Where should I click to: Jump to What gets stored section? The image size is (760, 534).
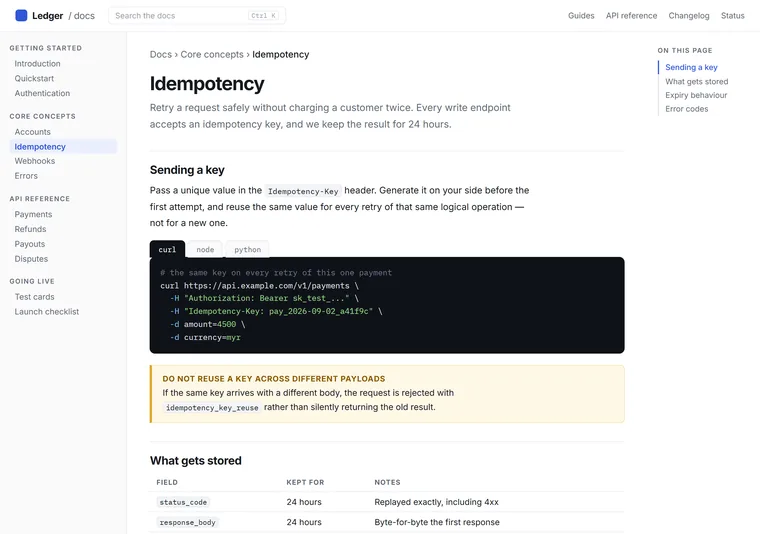point(697,81)
